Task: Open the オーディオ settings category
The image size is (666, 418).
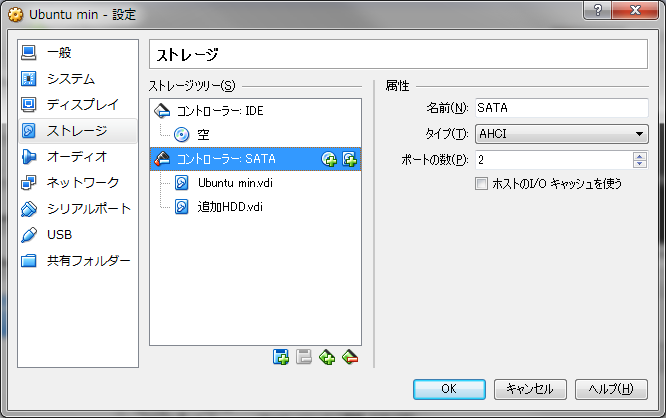Action: (x=78, y=156)
